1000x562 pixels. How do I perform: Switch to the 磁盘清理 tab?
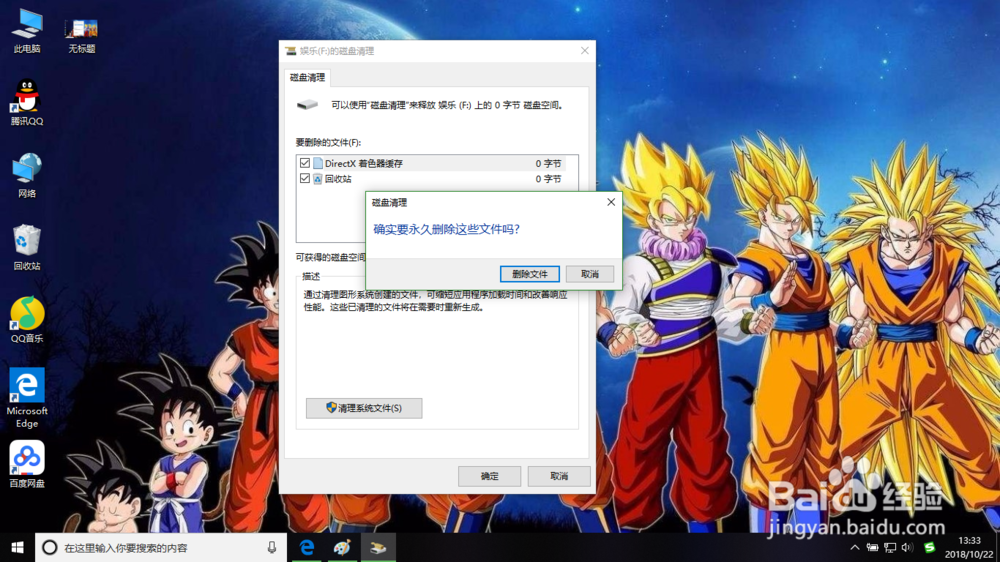pos(307,77)
